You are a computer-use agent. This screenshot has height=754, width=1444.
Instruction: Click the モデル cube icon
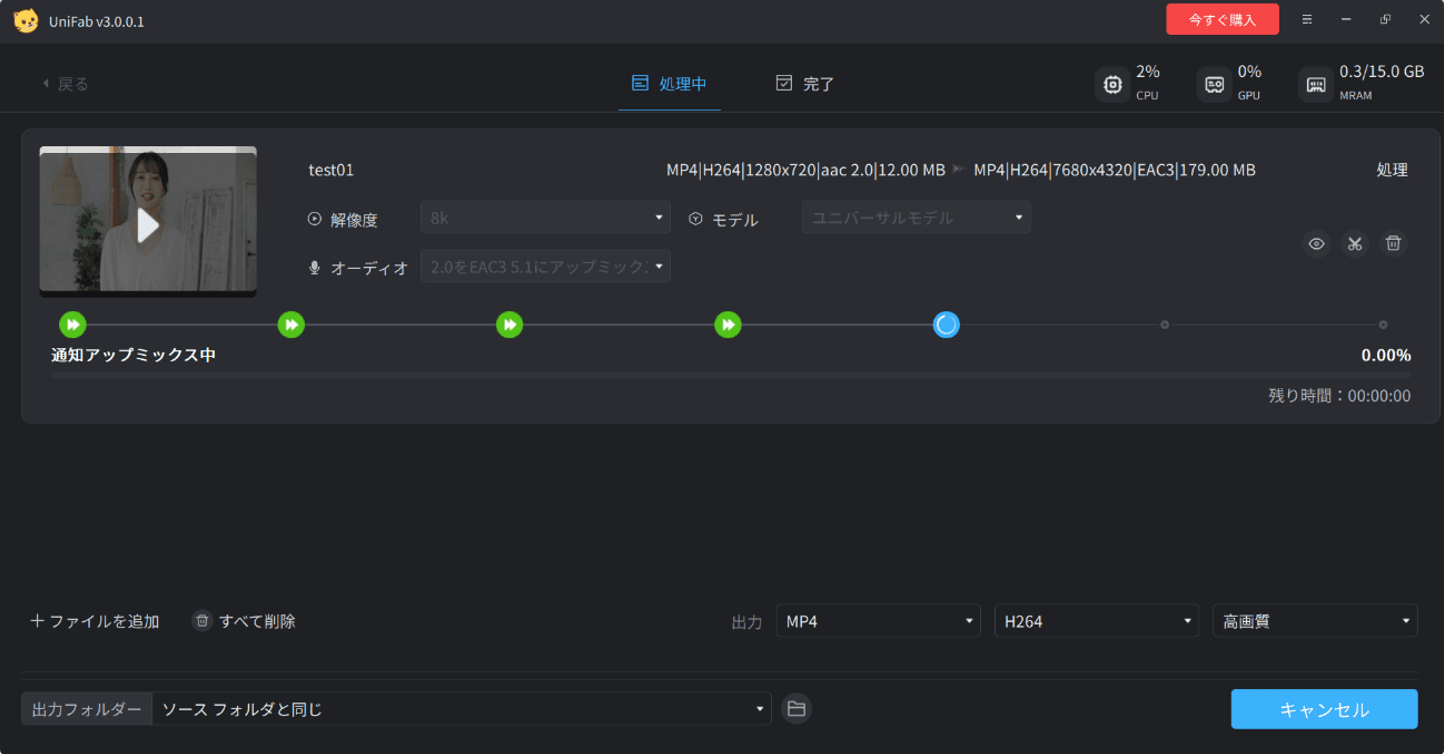(x=696, y=219)
